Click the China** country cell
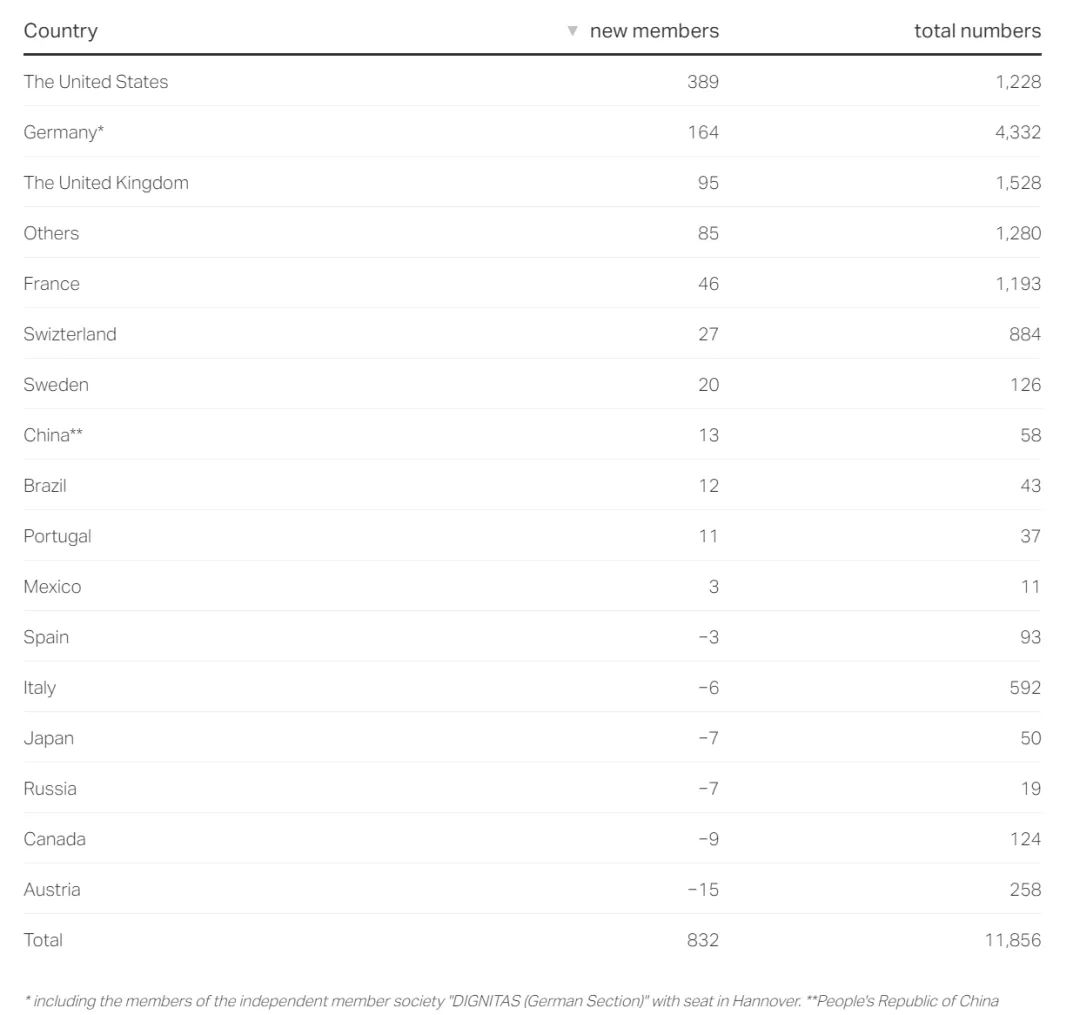Screen dimensions: 1080x1015 pos(53,435)
